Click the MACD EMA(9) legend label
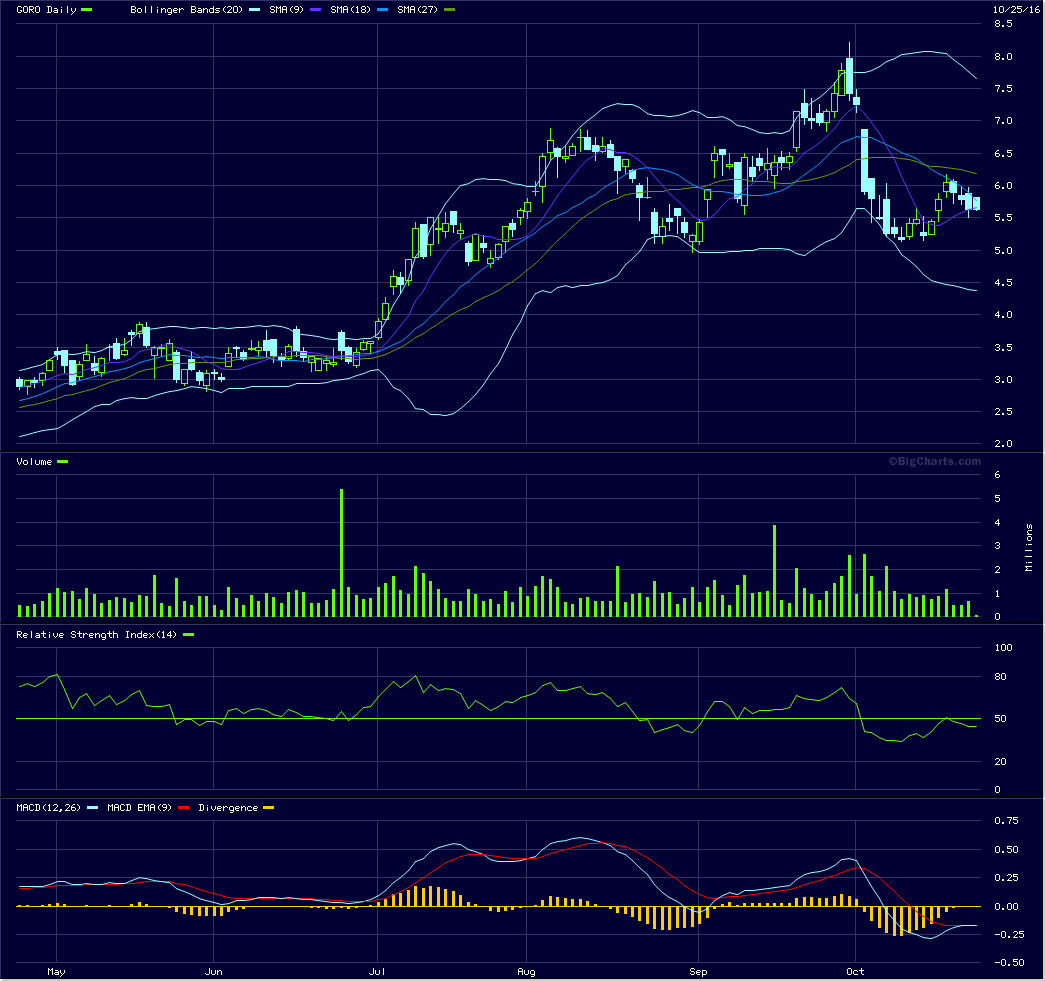Viewport: 1045px width, 981px height. pos(139,807)
